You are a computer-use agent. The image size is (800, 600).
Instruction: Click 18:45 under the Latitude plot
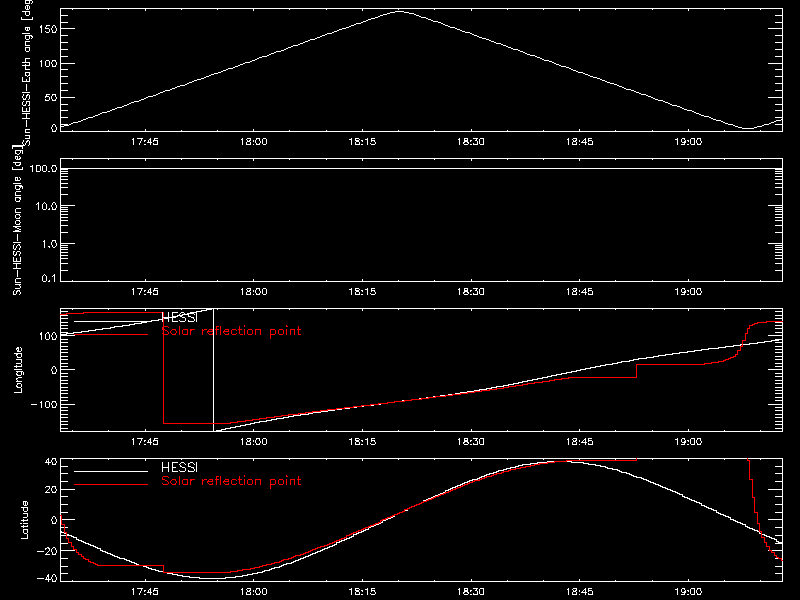(x=580, y=592)
